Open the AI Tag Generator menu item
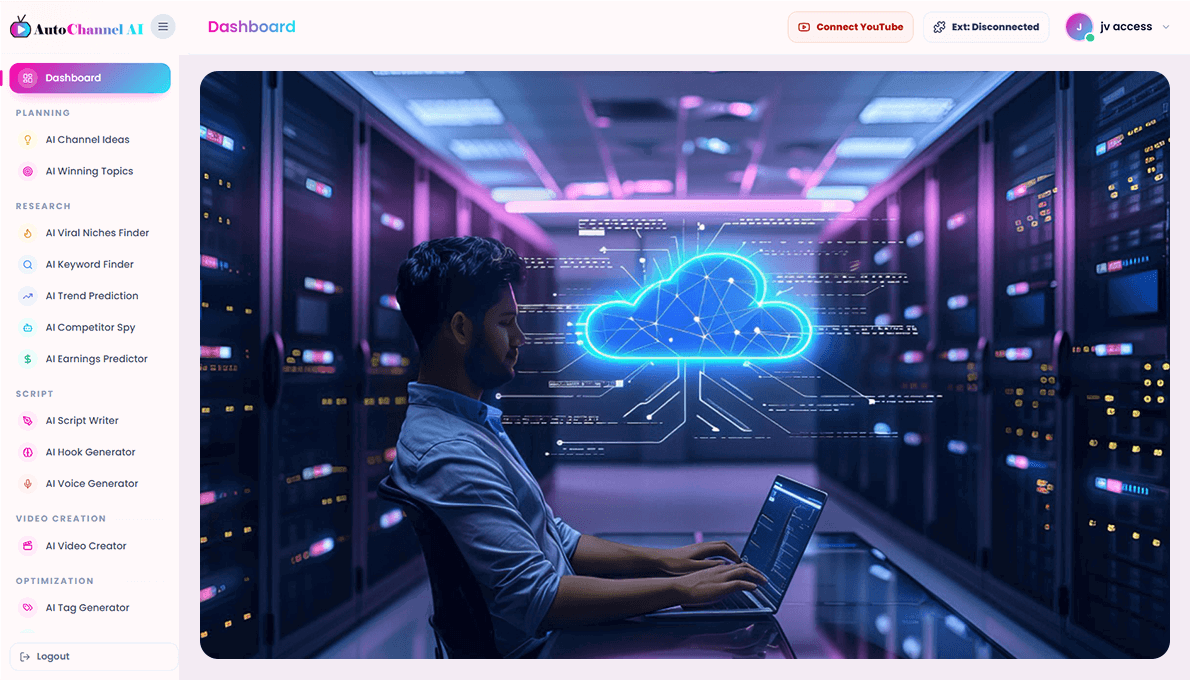The width and height of the screenshot is (1190, 680). tap(90, 608)
